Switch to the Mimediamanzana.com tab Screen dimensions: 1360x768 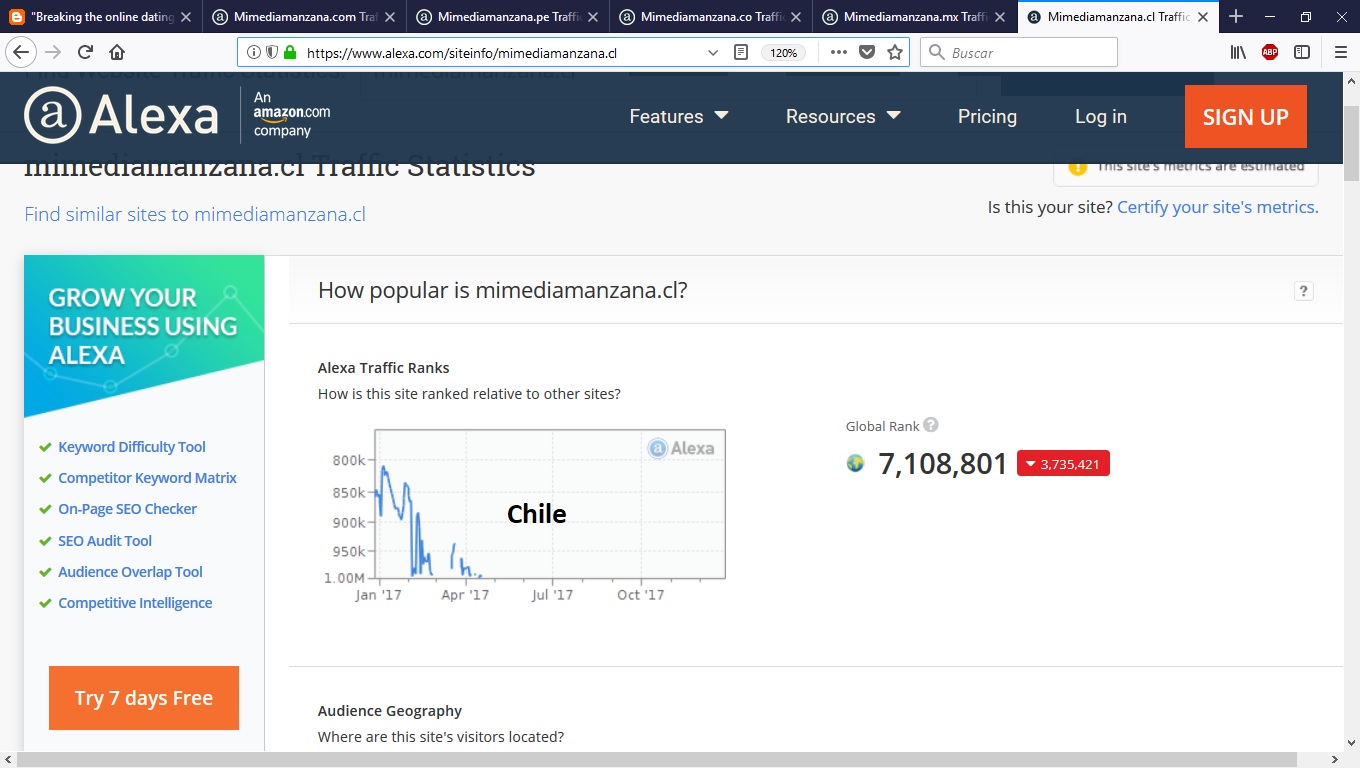point(304,17)
